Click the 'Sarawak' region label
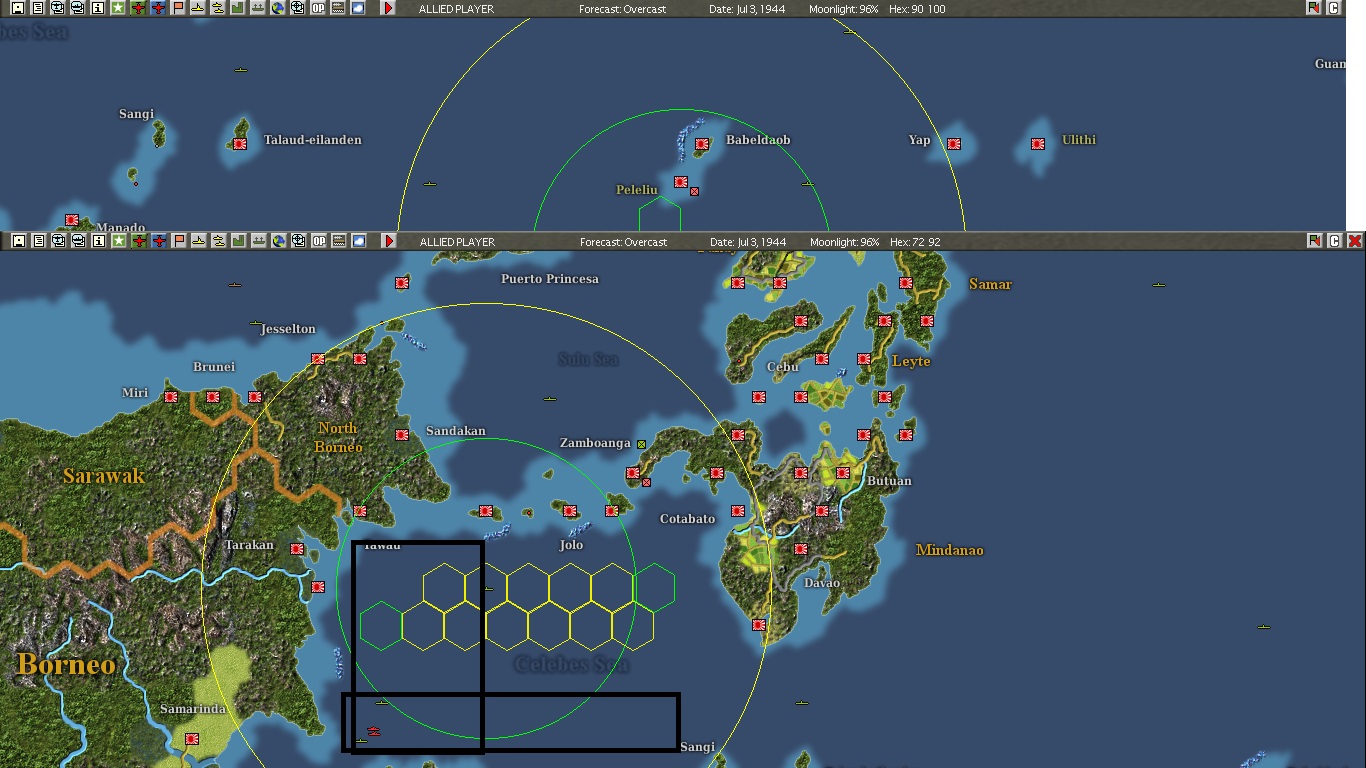 point(104,476)
